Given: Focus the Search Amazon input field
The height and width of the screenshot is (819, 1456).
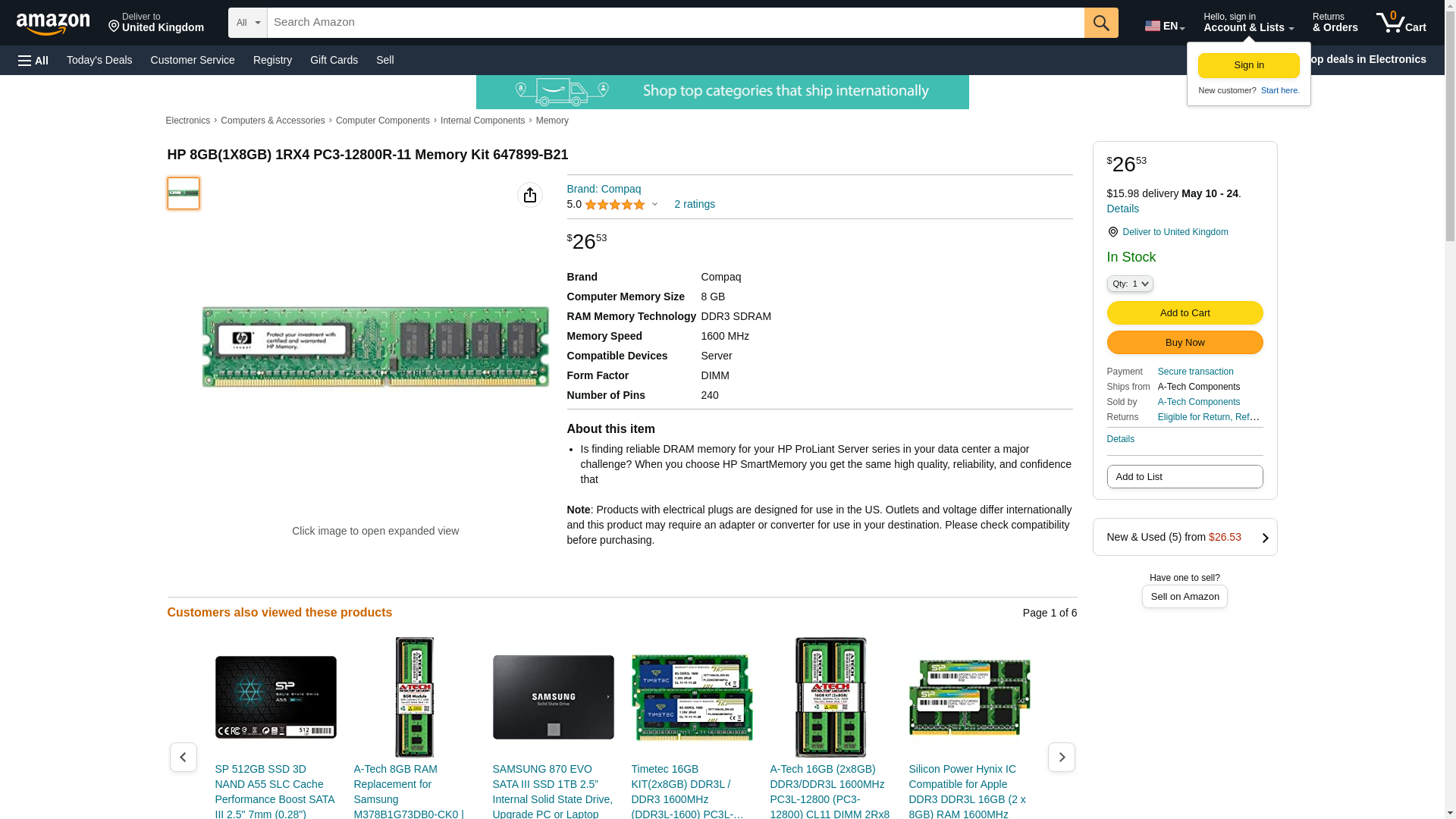Looking at the screenshot, I should (x=675, y=23).
